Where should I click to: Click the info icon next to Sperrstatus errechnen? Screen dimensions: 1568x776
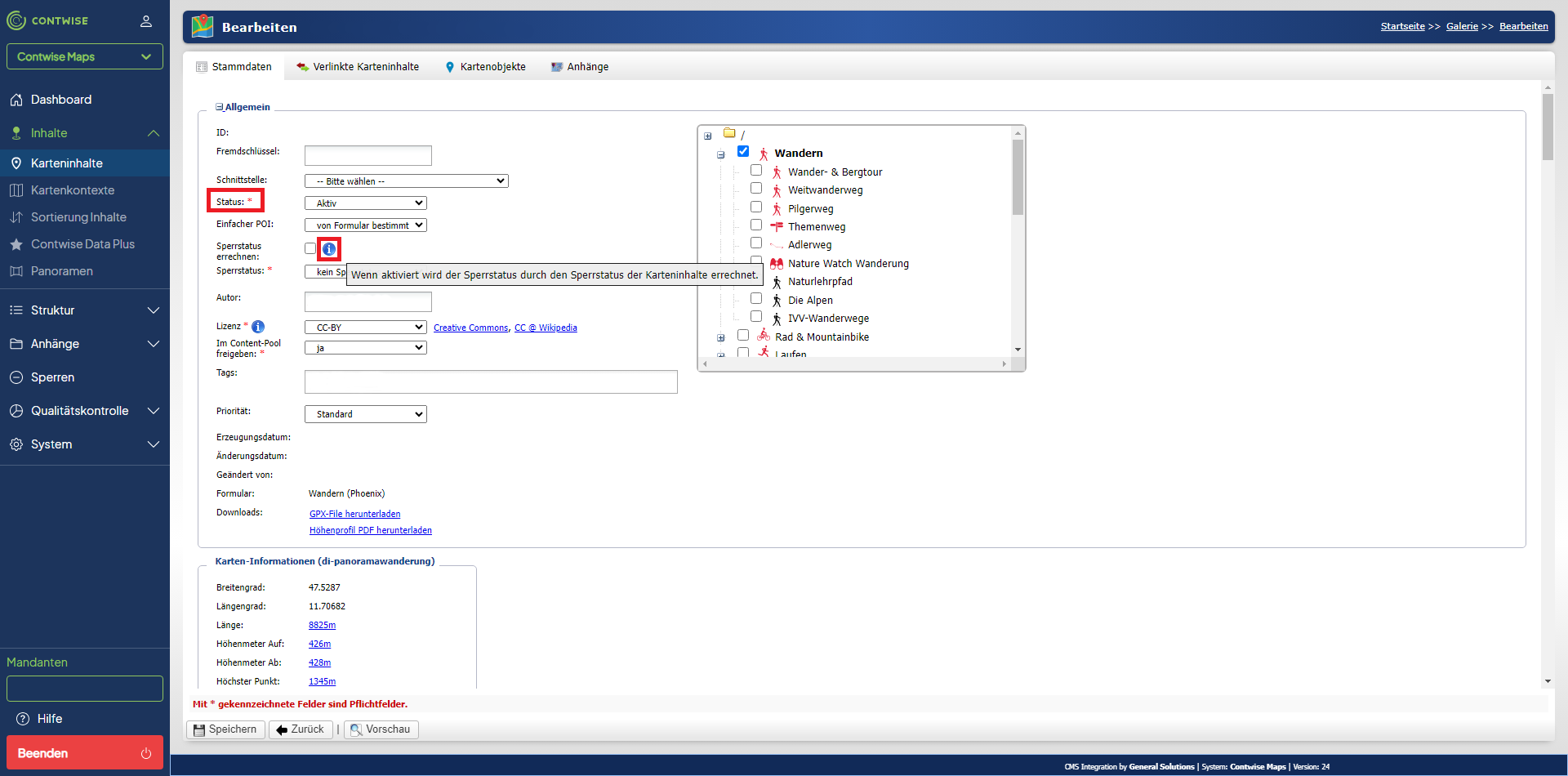tap(329, 249)
